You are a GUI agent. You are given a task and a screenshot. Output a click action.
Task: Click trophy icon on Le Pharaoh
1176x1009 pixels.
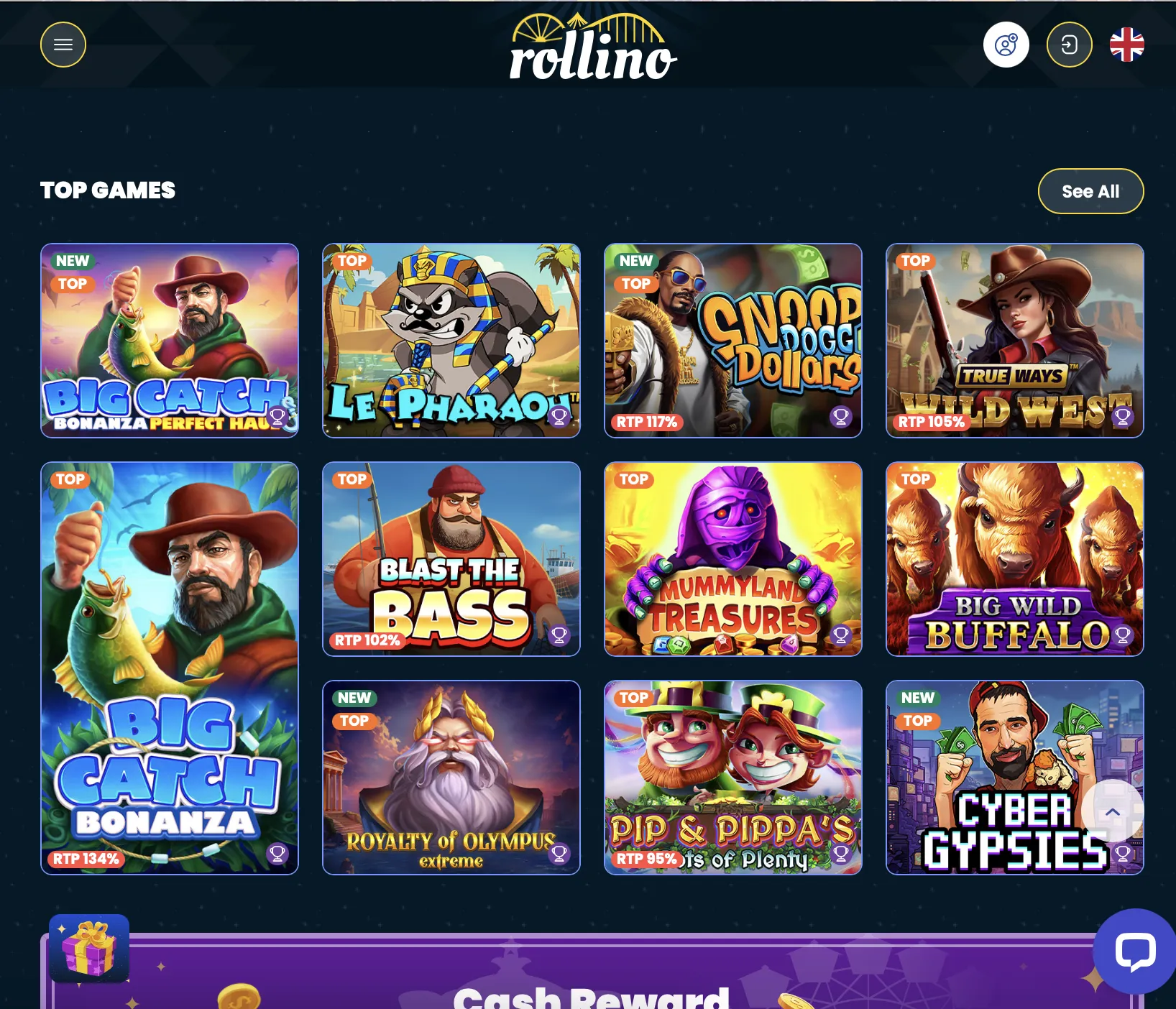point(559,416)
